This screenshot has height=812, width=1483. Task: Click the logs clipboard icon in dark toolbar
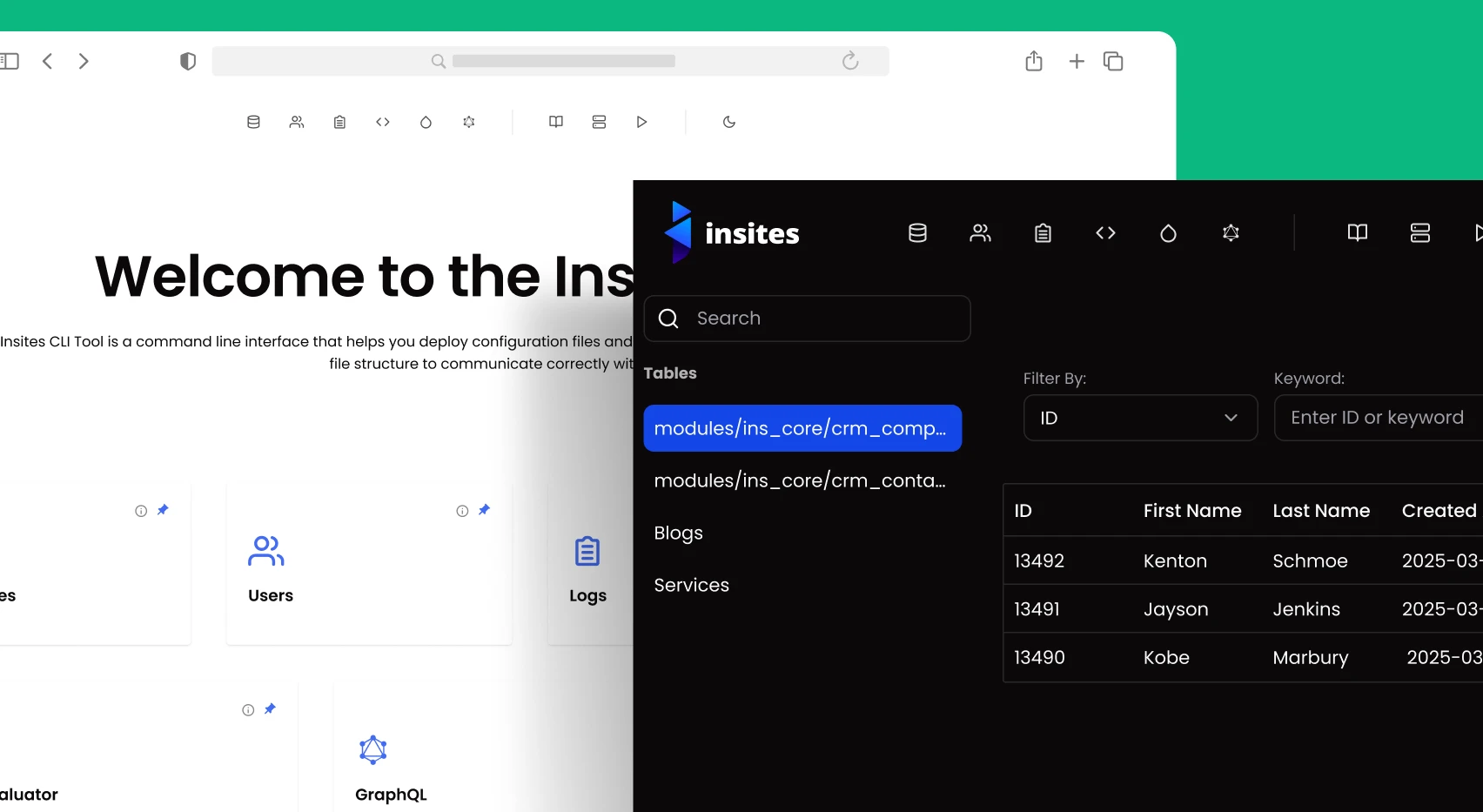click(x=1043, y=233)
